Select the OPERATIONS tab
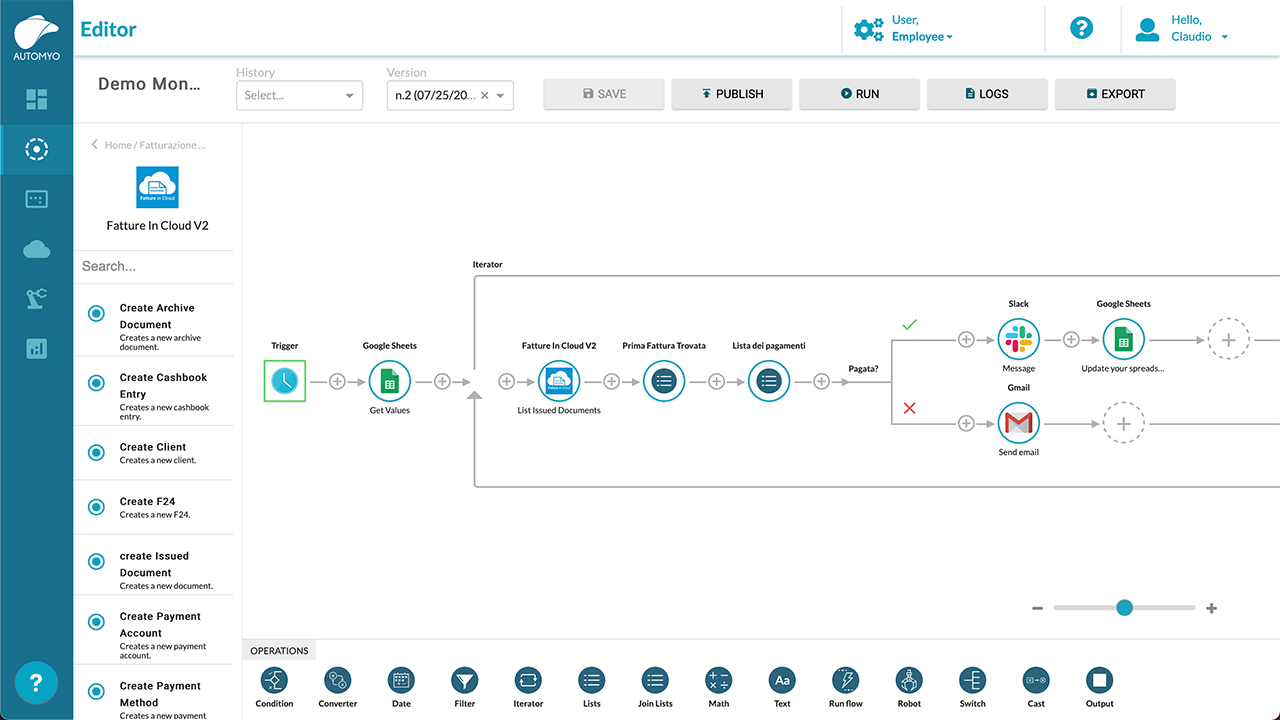Image resolution: width=1280 pixels, height=720 pixels. point(279,650)
